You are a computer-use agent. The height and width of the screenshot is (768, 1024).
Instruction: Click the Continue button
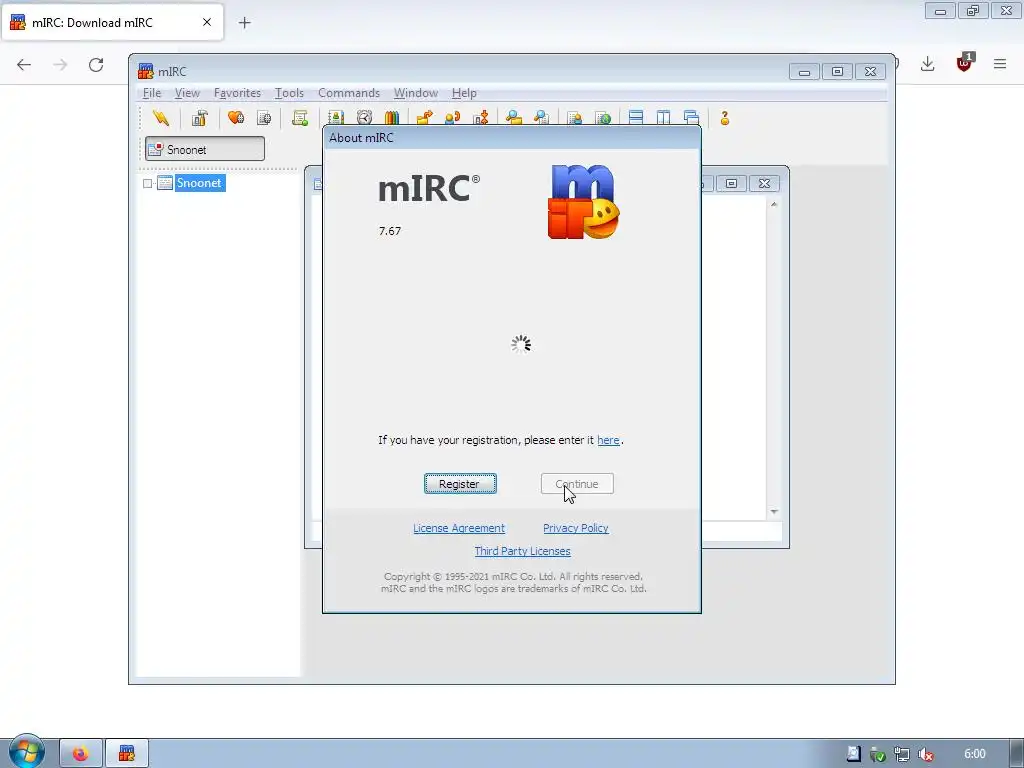click(x=577, y=484)
